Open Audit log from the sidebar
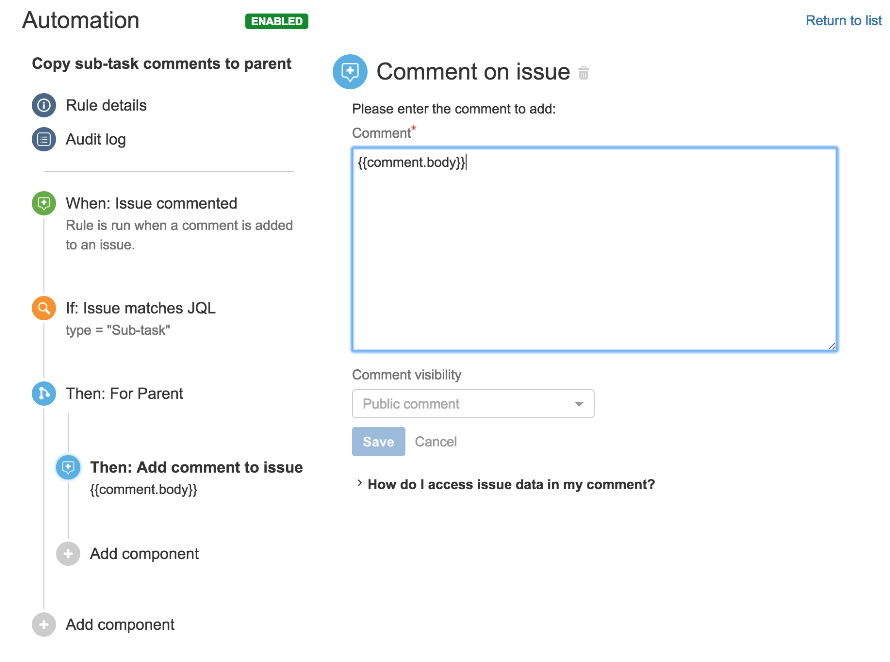Screen dimensions: 890x662 pos(97,139)
